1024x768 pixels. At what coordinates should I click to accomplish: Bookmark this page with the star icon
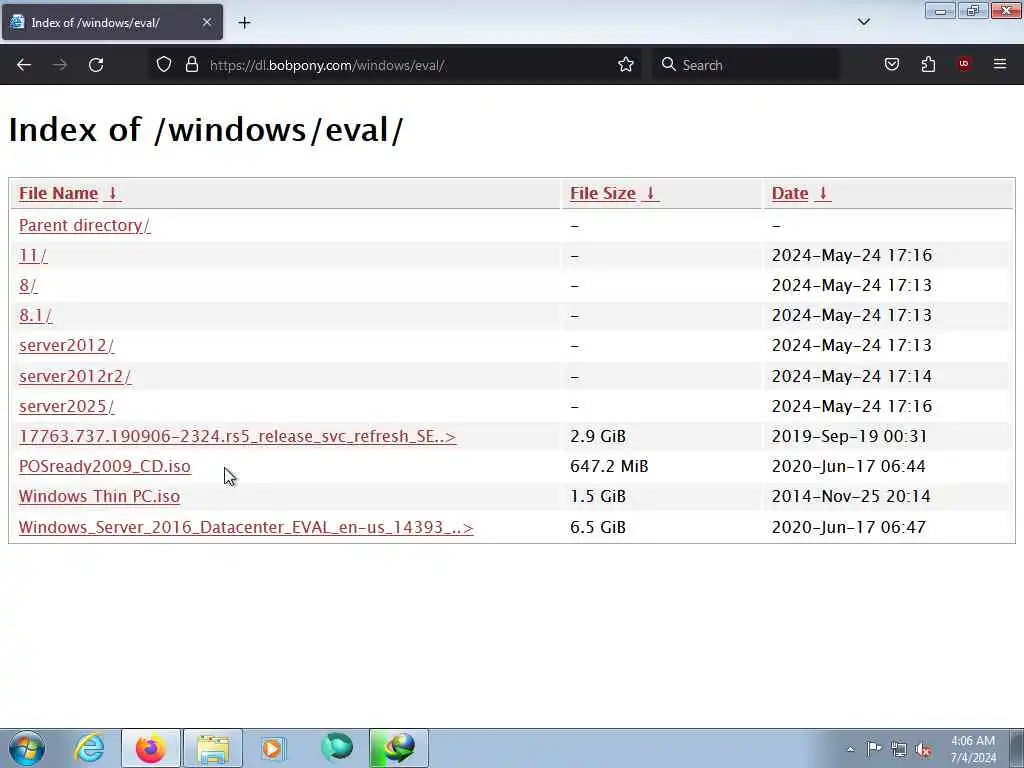click(626, 65)
